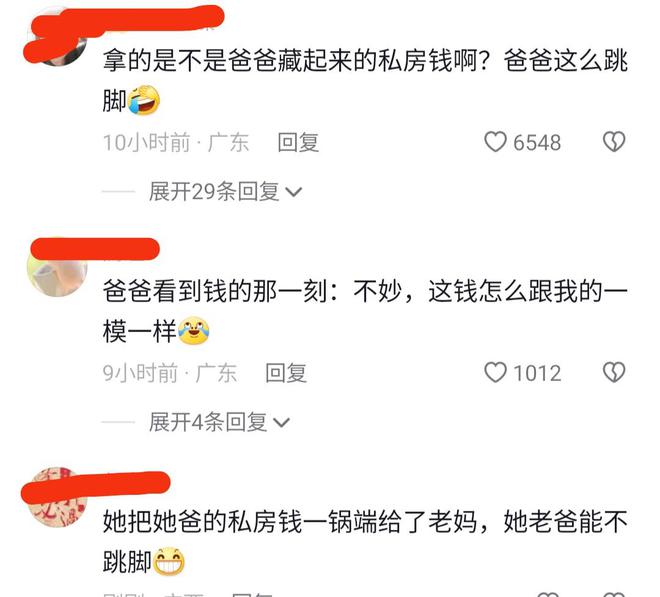This screenshot has width=660, height=597.
Task: Reply to the 10小时前 comment
Action: click(x=298, y=142)
